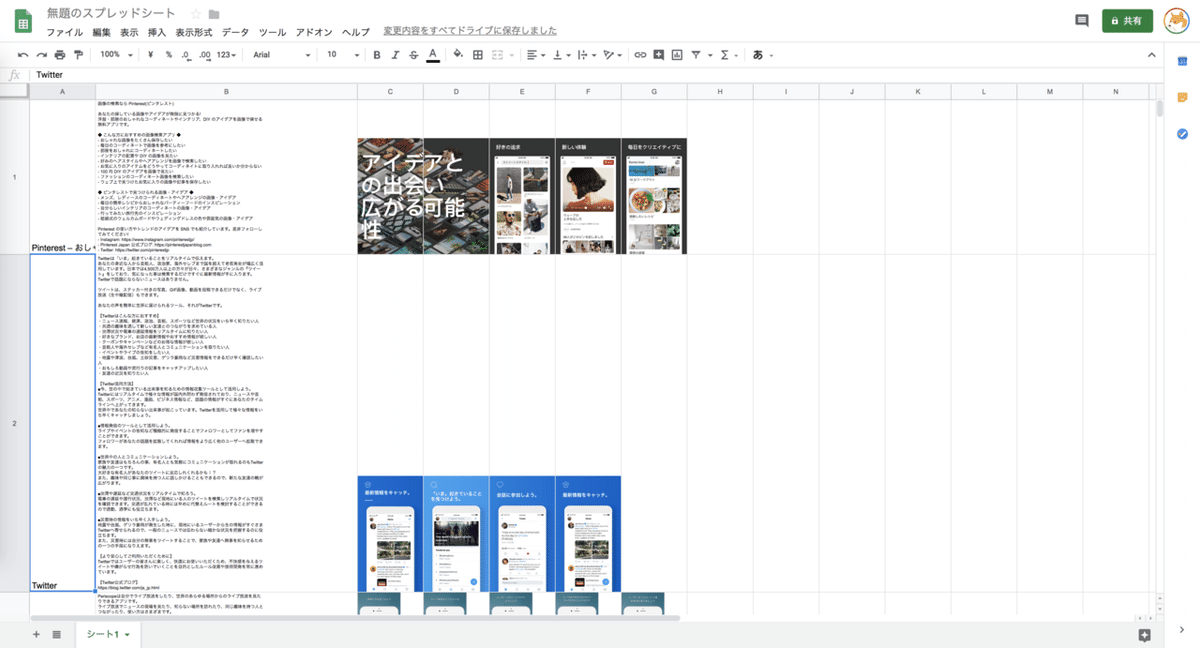Open the text color picker
Screen dimensions: 1200x648
point(432,54)
